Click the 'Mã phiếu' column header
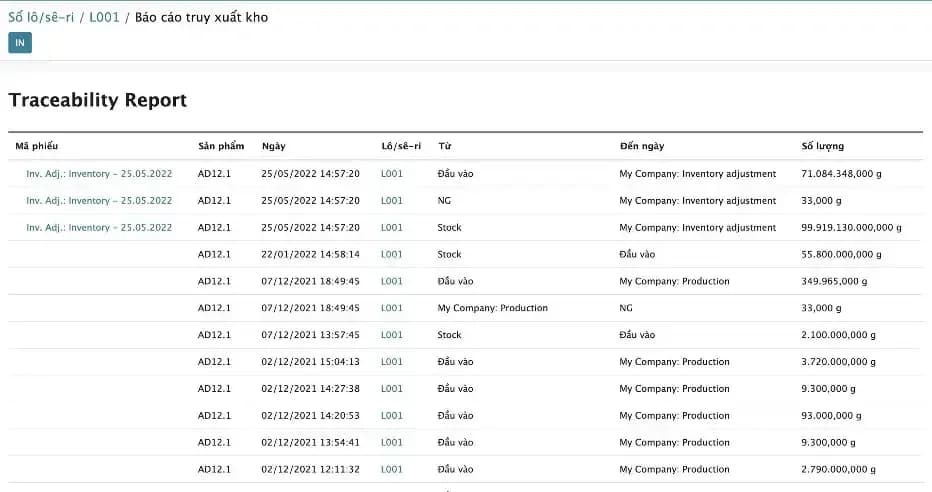 [x=37, y=146]
